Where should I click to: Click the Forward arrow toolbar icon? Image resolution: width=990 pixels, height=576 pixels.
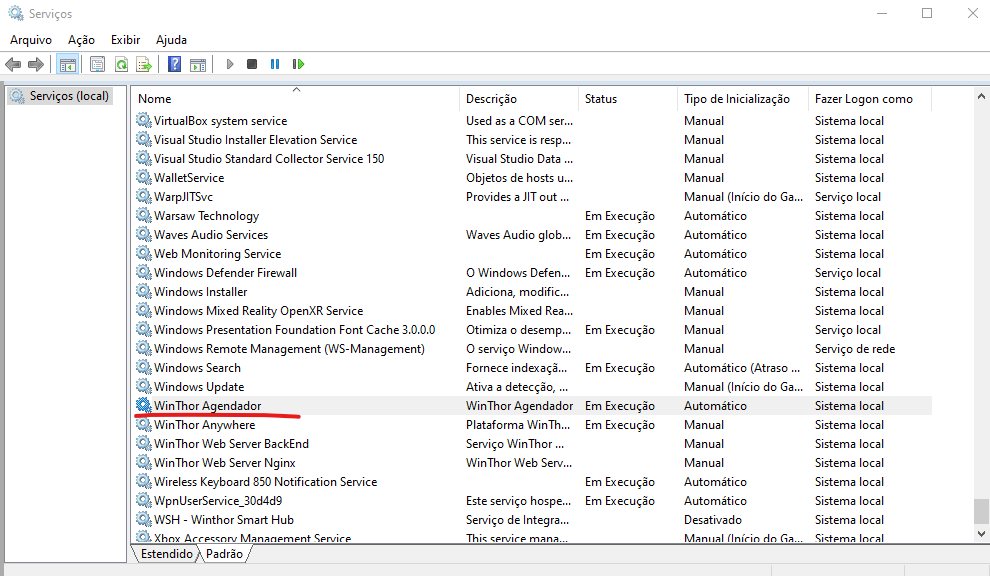[x=36, y=64]
